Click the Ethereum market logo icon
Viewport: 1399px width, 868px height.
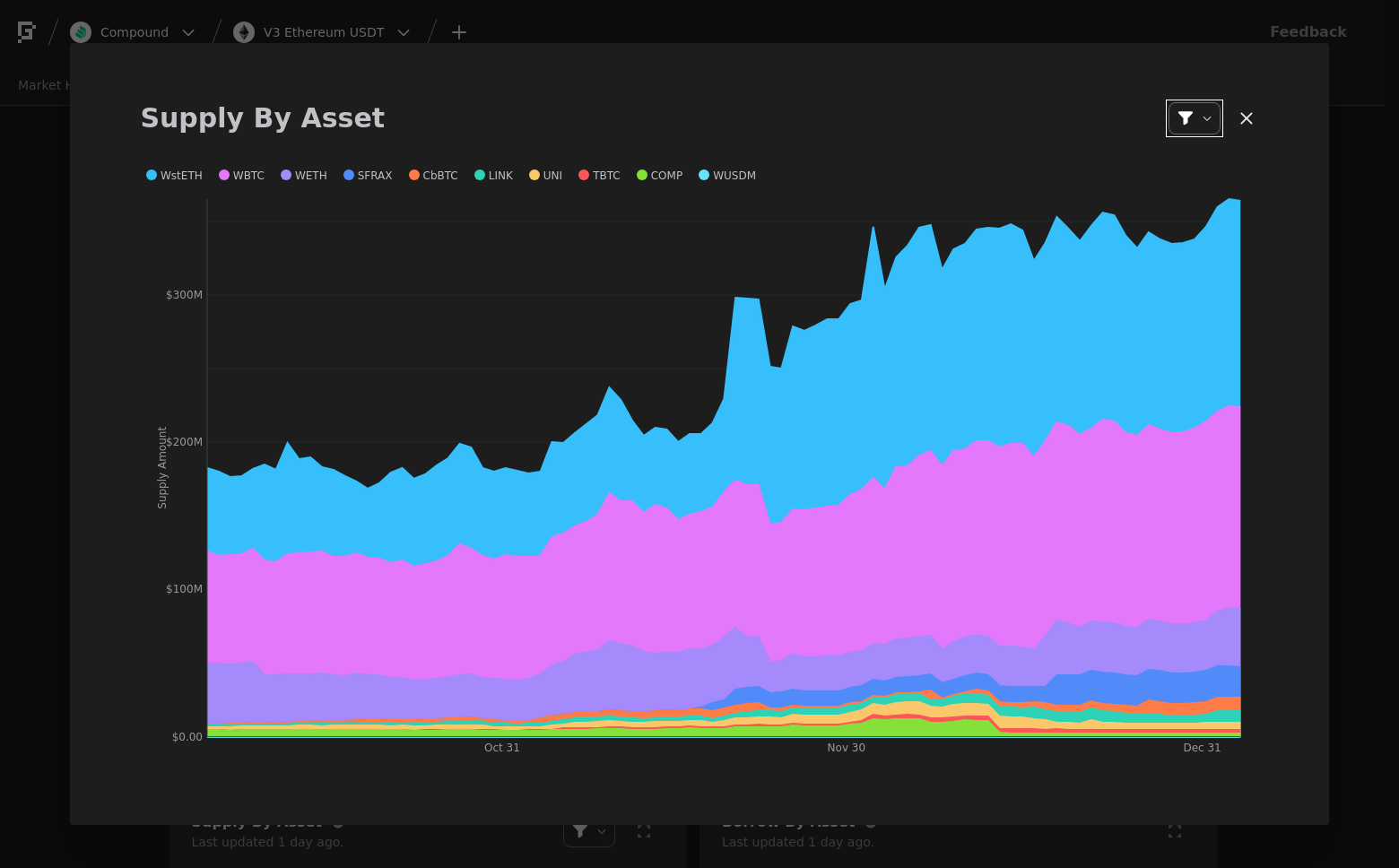(244, 32)
